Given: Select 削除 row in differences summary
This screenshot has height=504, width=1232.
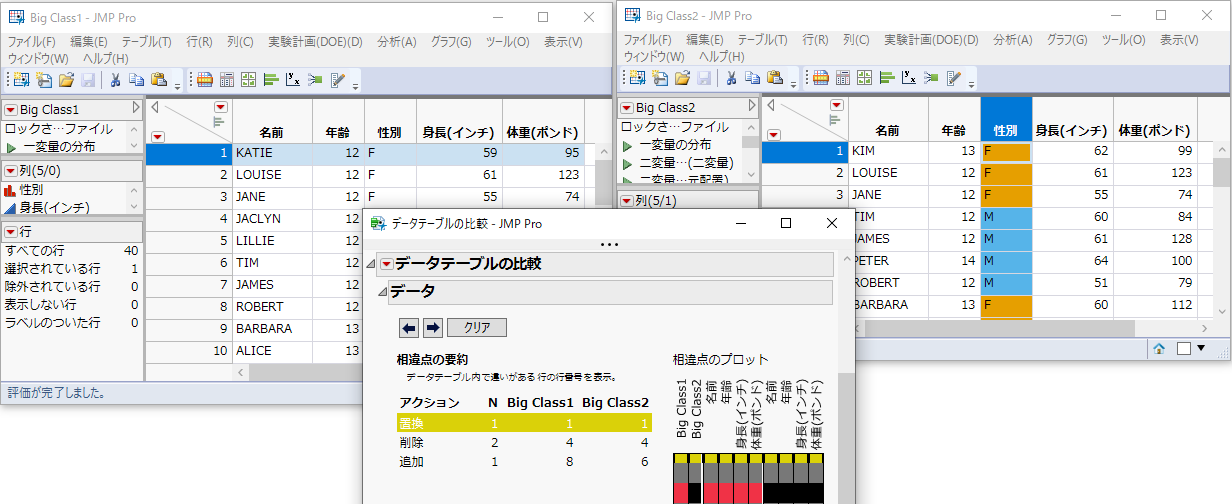Looking at the screenshot, I should [x=524, y=442].
